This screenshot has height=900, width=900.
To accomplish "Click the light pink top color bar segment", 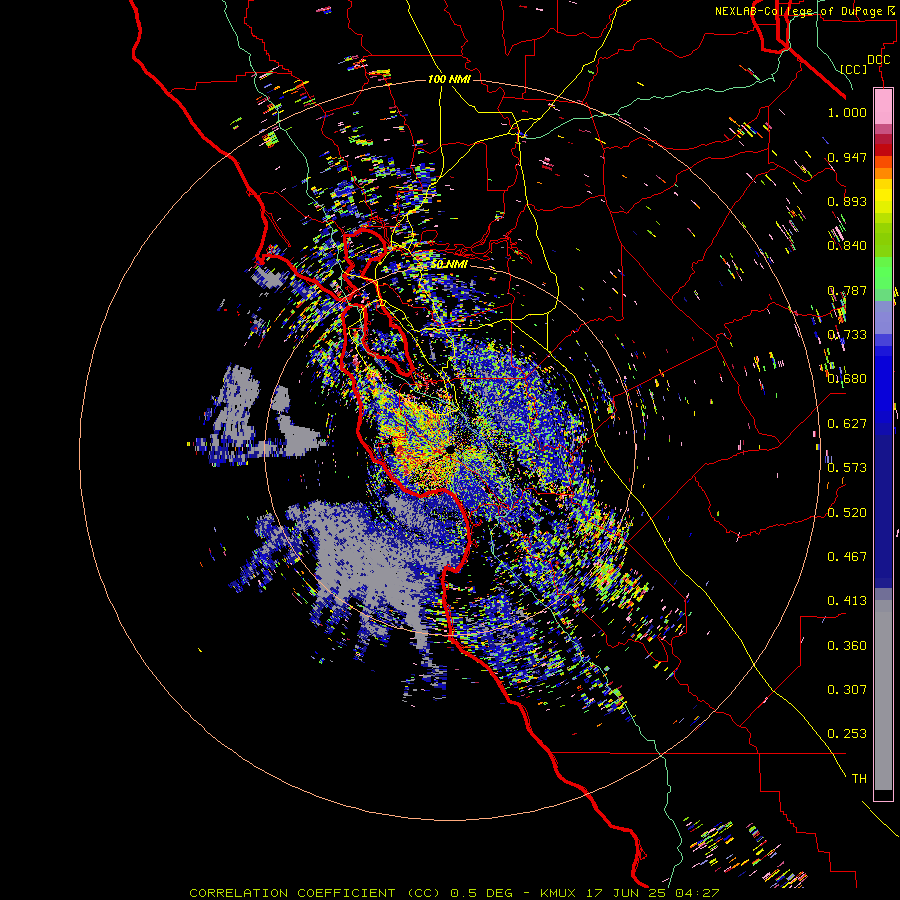I will [883, 106].
